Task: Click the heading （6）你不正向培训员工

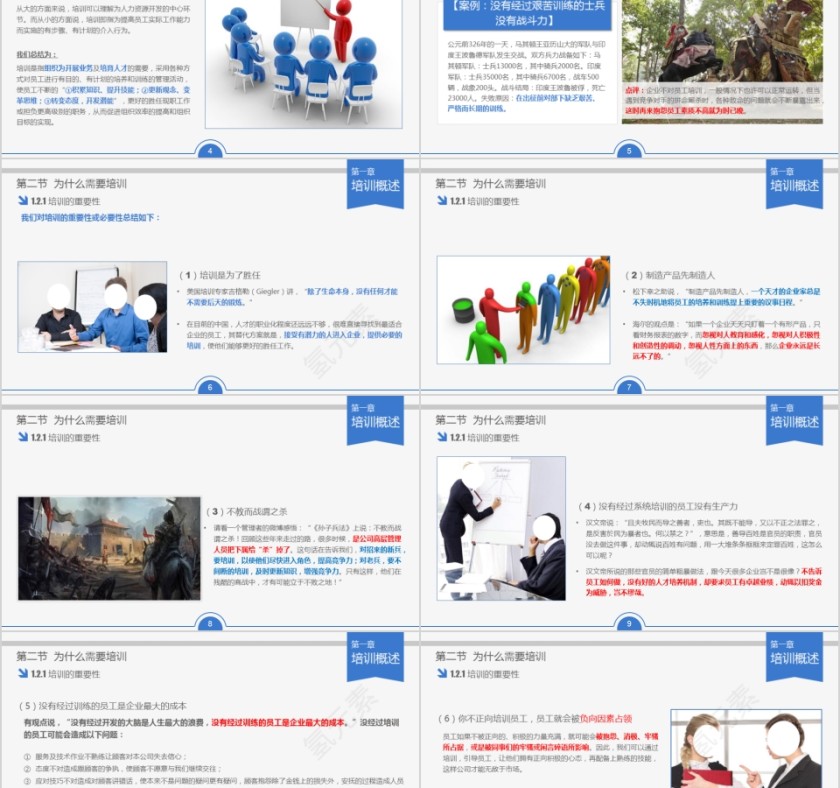Action: 535,718
